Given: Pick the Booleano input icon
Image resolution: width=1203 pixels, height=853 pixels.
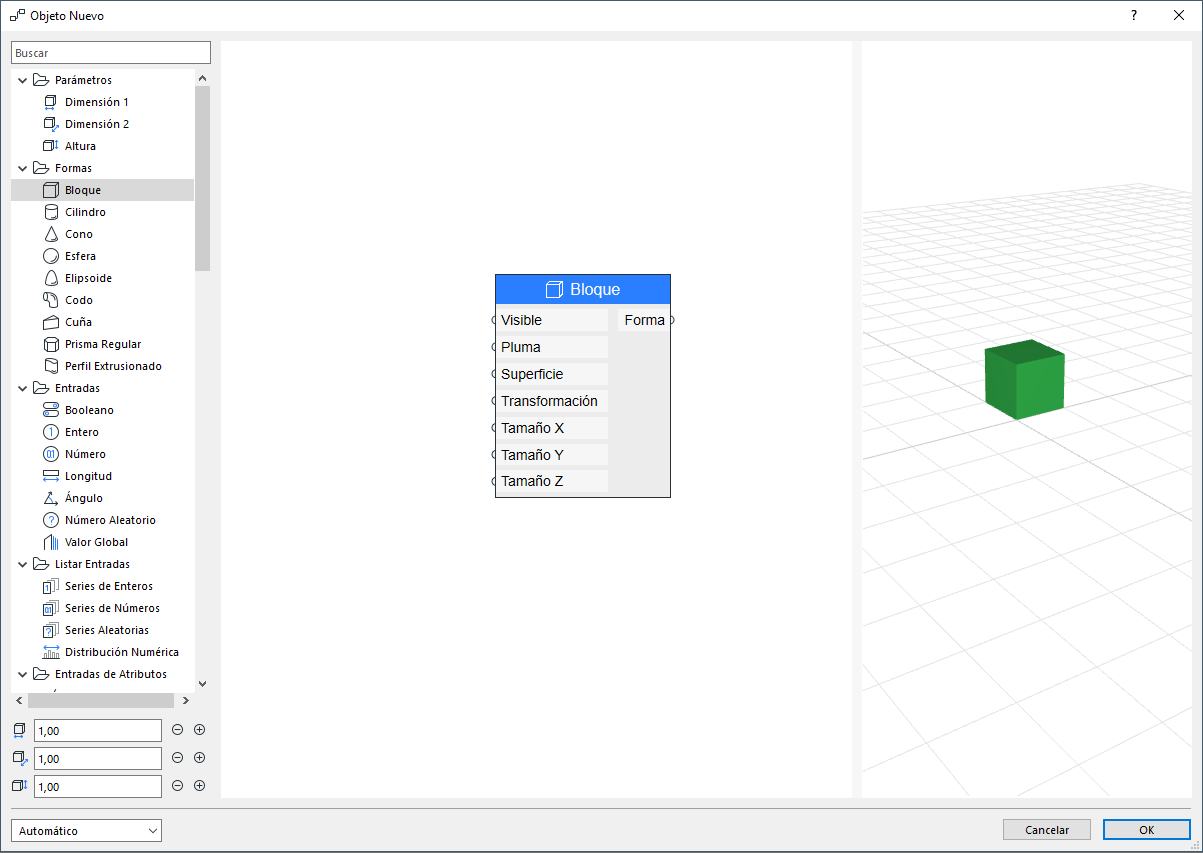Looking at the screenshot, I should pos(51,410).
